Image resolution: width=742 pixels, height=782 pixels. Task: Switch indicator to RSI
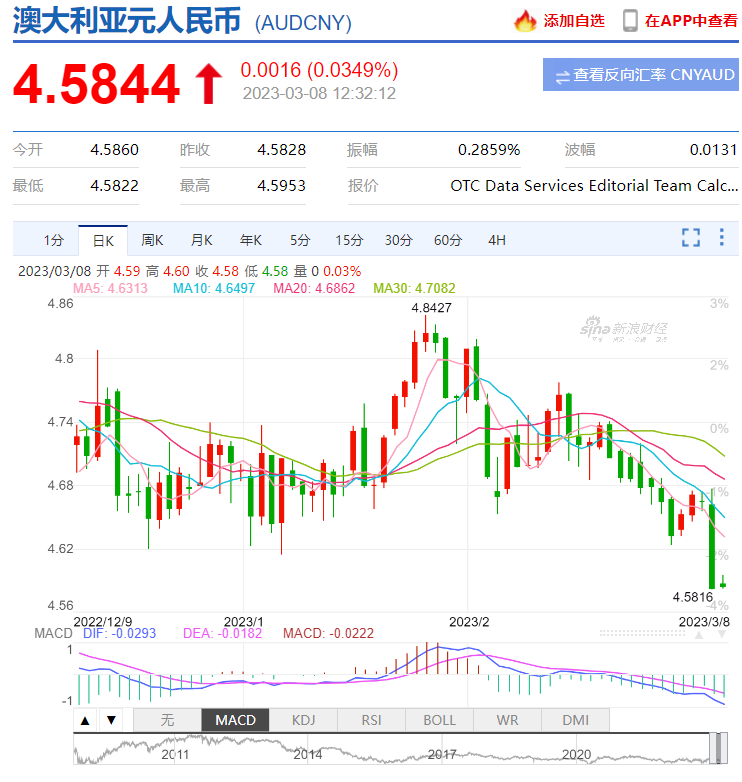tap(371, 720)
